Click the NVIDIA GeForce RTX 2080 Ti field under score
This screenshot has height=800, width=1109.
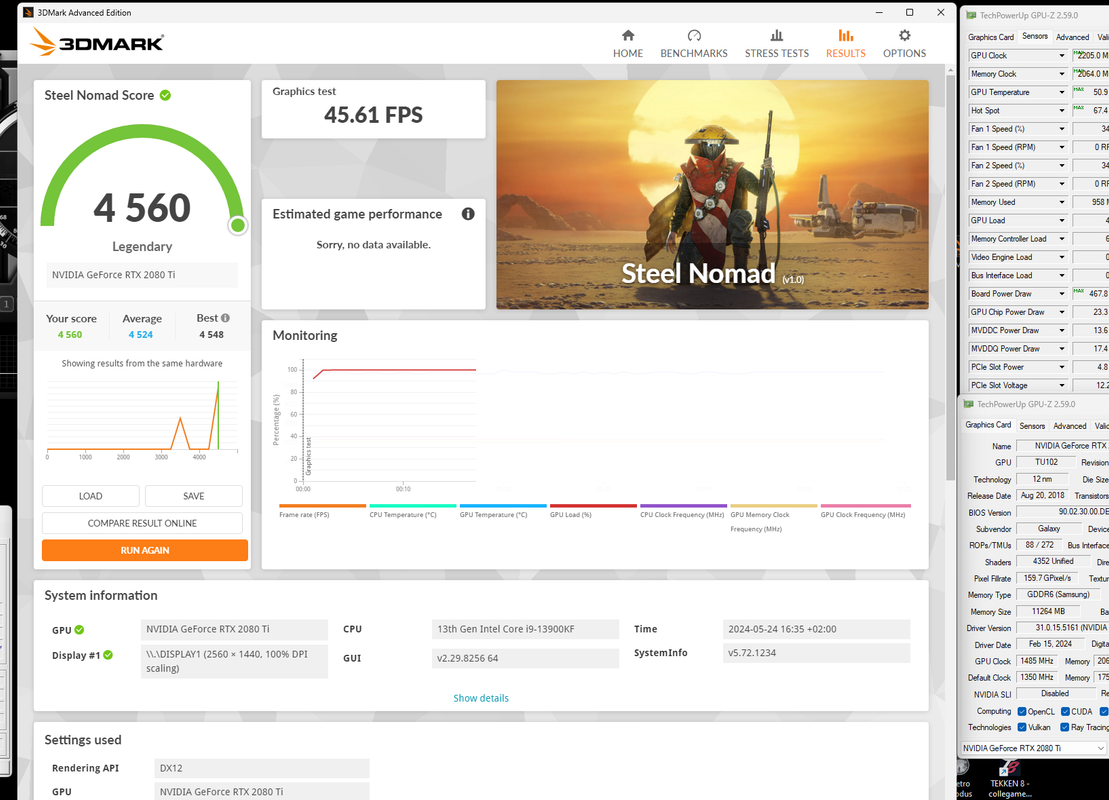pos(142,274)
